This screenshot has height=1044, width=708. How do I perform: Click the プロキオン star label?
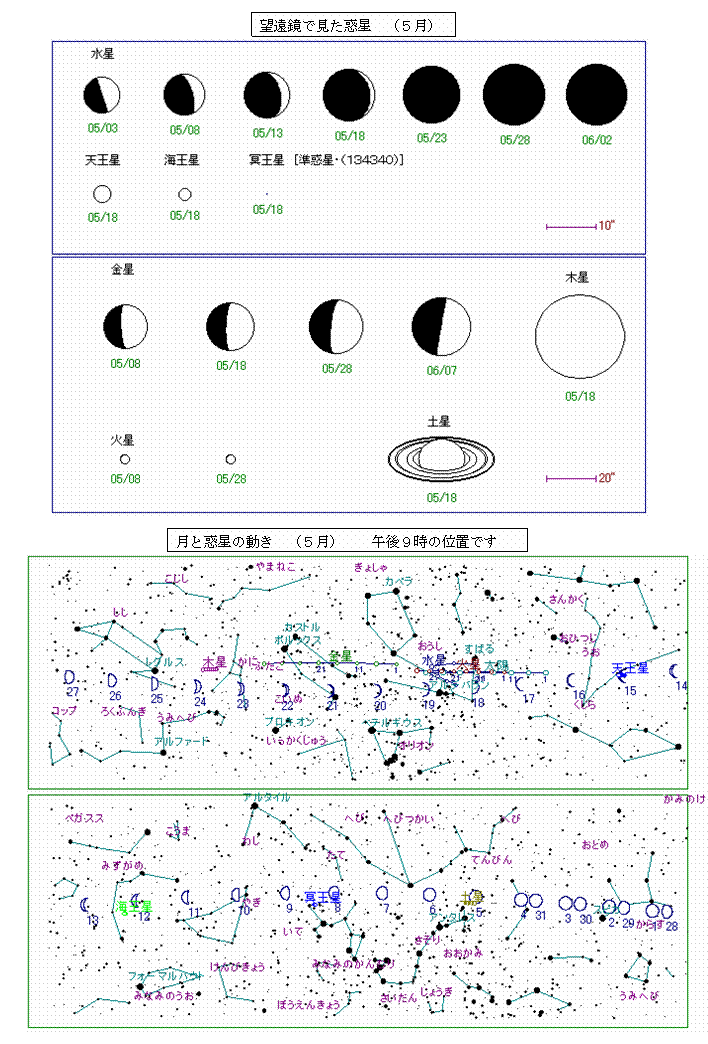[289, 722]
